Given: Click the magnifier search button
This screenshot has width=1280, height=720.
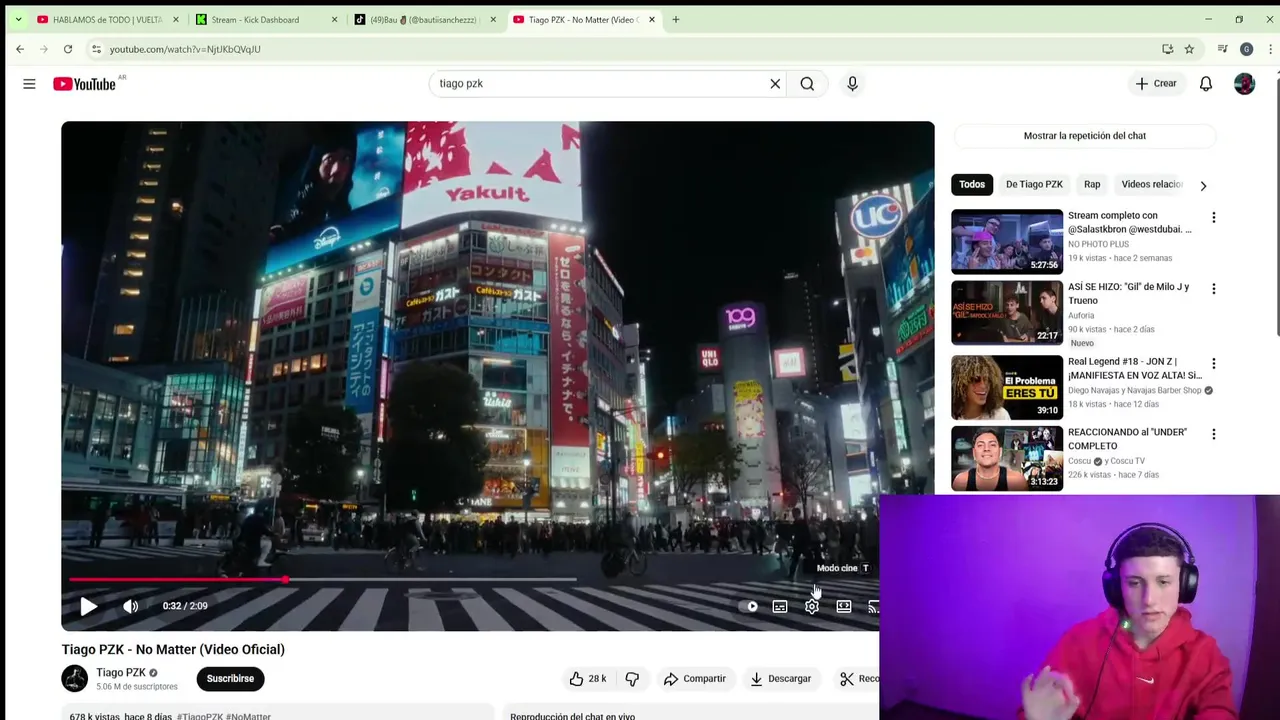Looking at the screenshot, I should click(x=807, y=84).
